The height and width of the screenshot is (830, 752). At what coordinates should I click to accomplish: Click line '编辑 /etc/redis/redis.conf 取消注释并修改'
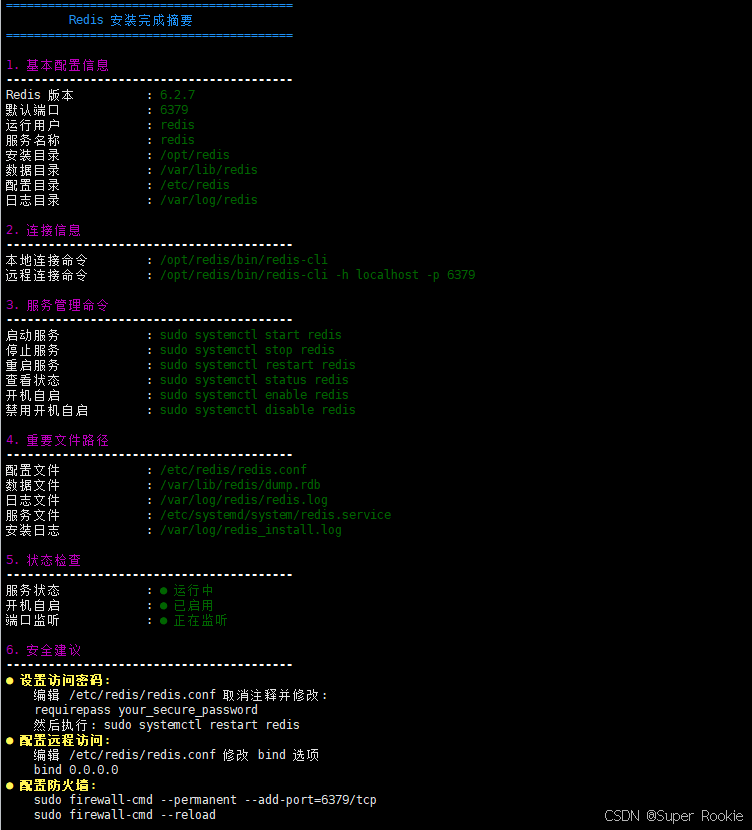click(180, 695)
